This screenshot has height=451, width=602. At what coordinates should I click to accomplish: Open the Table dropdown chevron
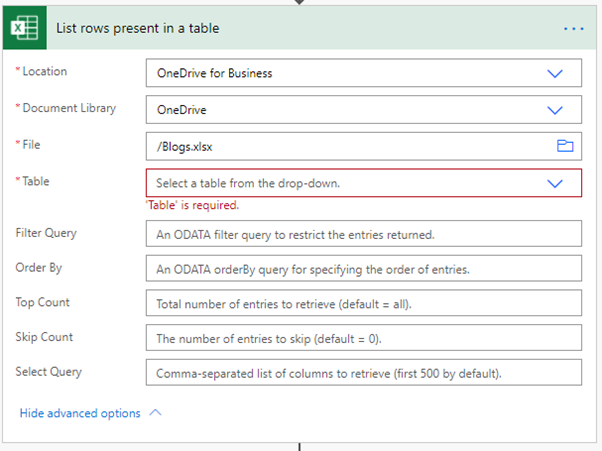tap(555, 183)
